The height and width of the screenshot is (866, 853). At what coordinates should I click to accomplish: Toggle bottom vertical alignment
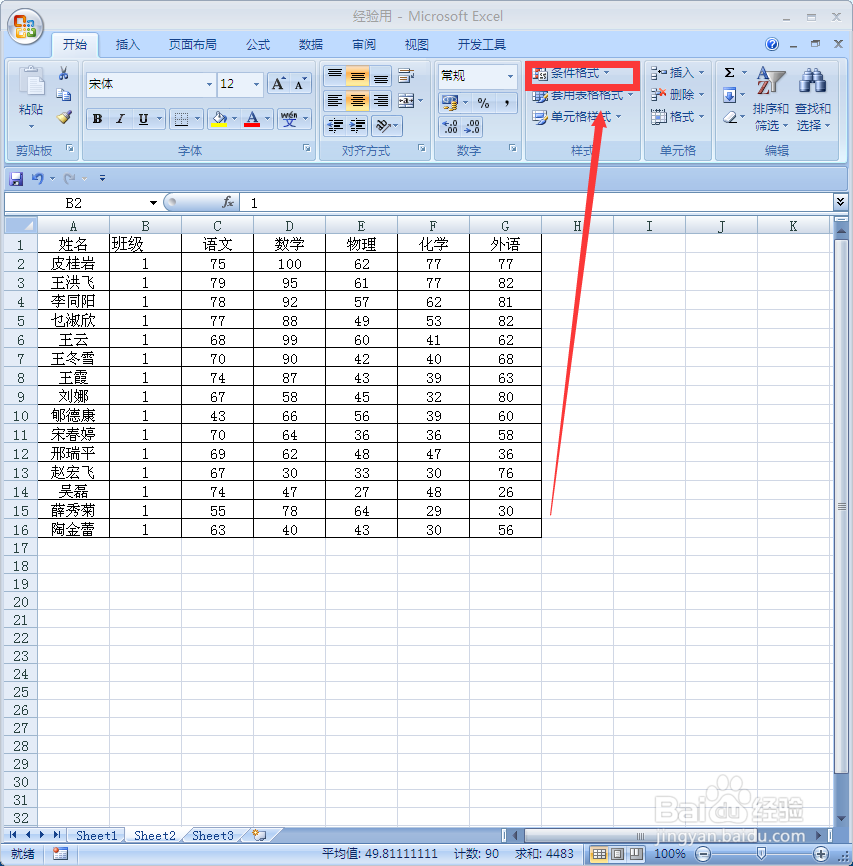[x=381, y=76]
